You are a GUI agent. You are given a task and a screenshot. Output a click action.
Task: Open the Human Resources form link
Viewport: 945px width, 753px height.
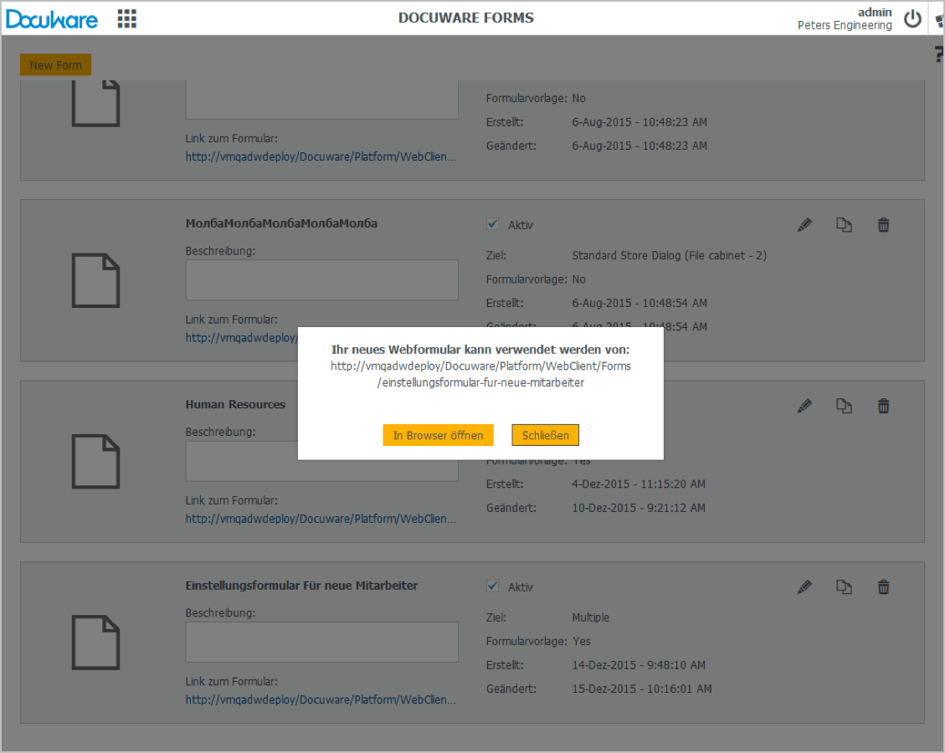[x=320, y=519]
